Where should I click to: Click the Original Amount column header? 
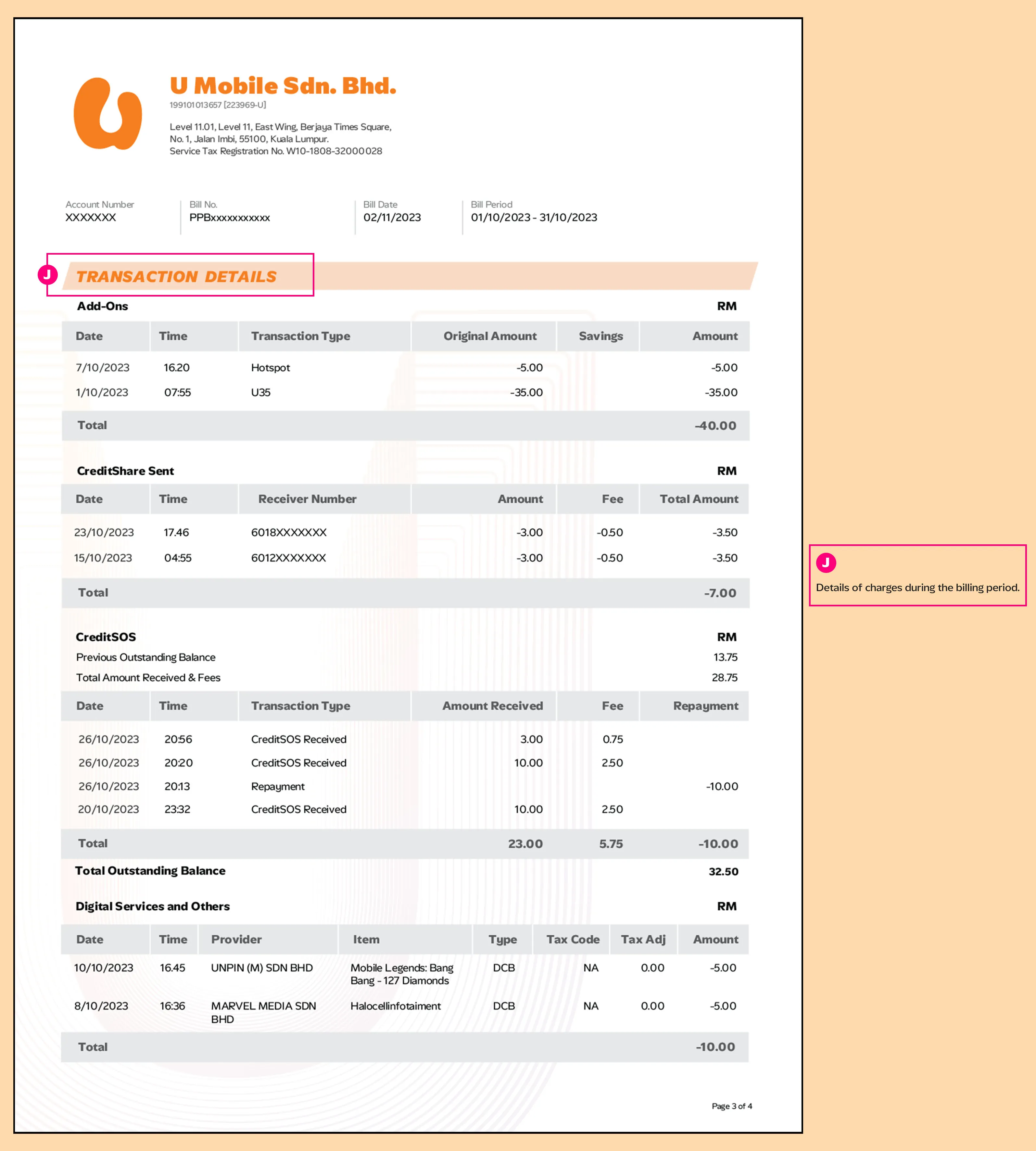pos(490,336)
